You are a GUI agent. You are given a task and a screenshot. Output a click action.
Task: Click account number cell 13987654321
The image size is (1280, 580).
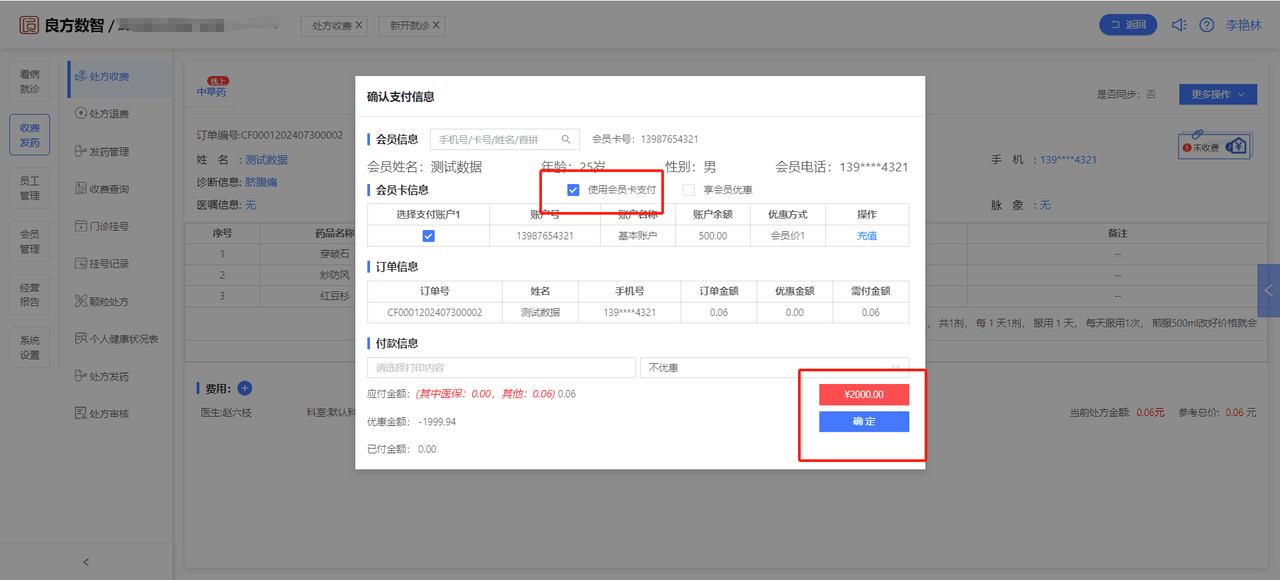click(x=545, y=236)
